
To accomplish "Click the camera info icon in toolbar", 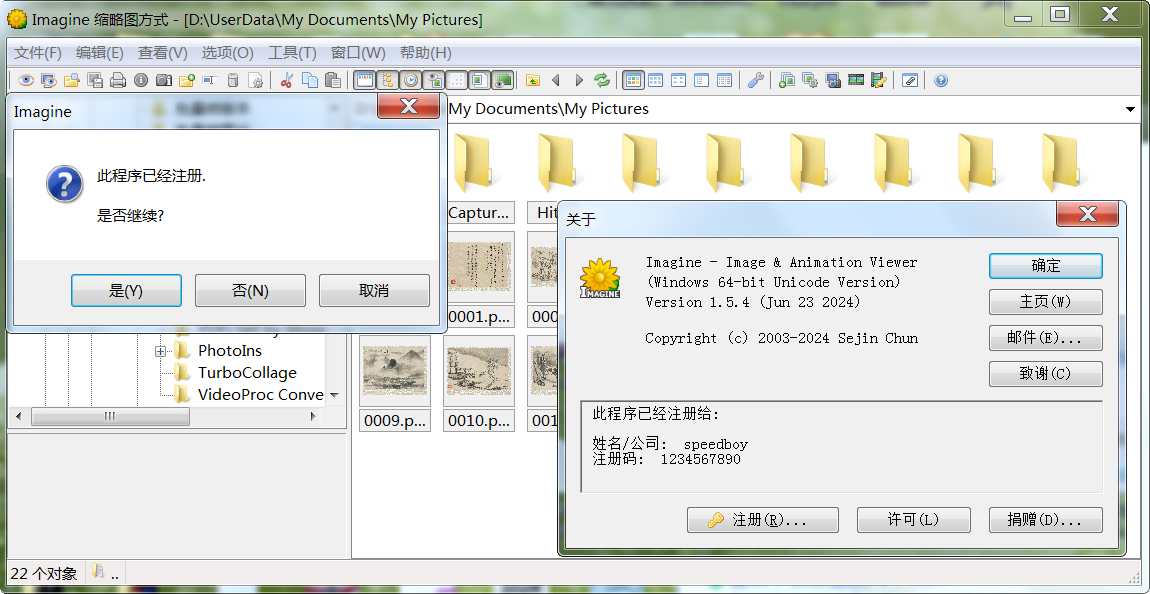I will tap(164, 80).
